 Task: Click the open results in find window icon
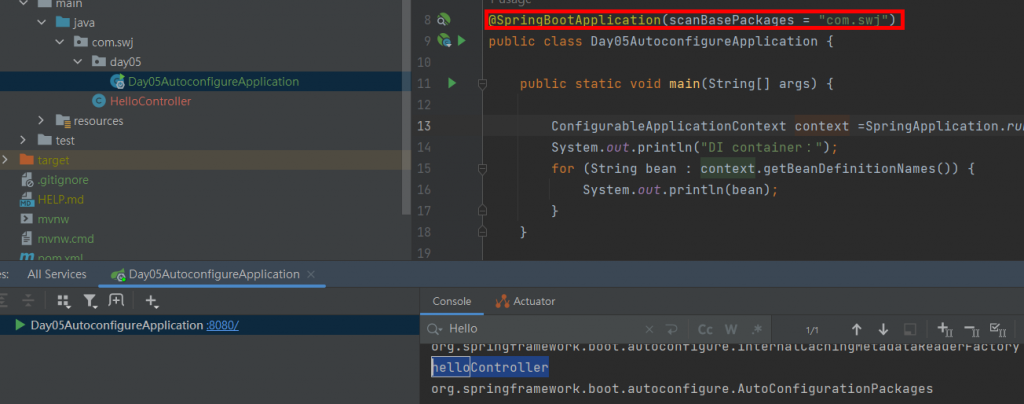pos(910,329)
